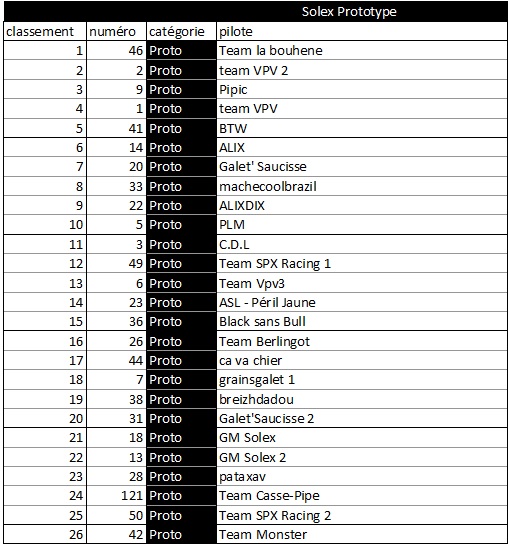Select the Team SPX Racing 1 cell
The height and width of the screenshot is (547, 508).
(x=362, y=264)
